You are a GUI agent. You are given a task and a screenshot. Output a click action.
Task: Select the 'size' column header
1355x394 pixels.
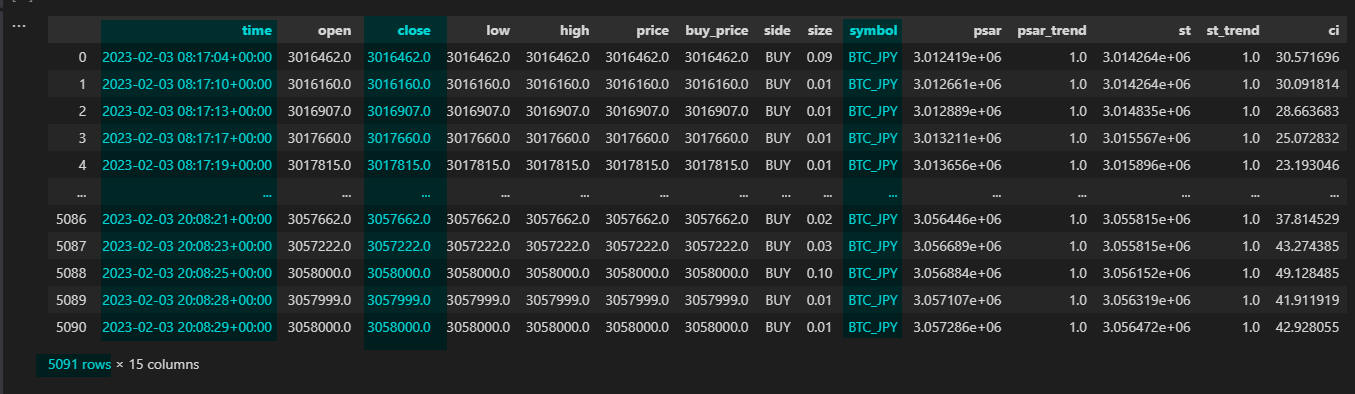pyautogui.click(x=819, y=31)
